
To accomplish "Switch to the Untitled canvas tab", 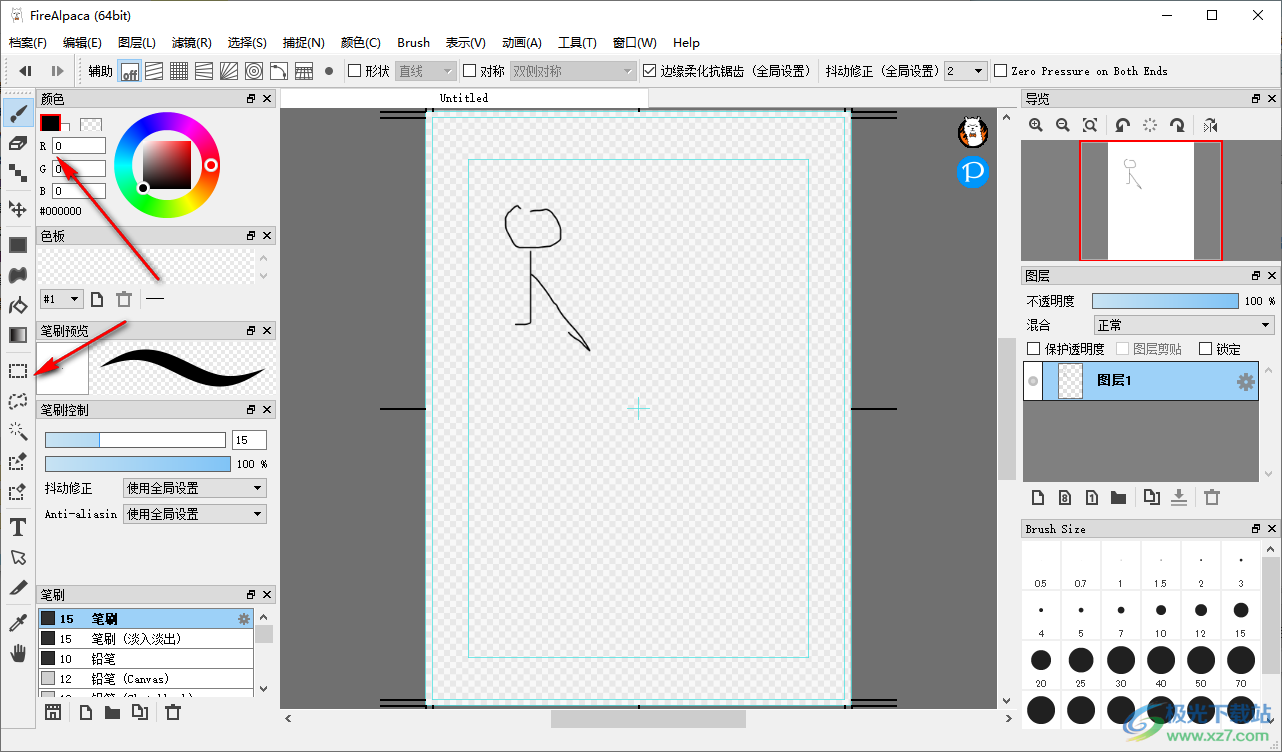I will pos(464,98).
